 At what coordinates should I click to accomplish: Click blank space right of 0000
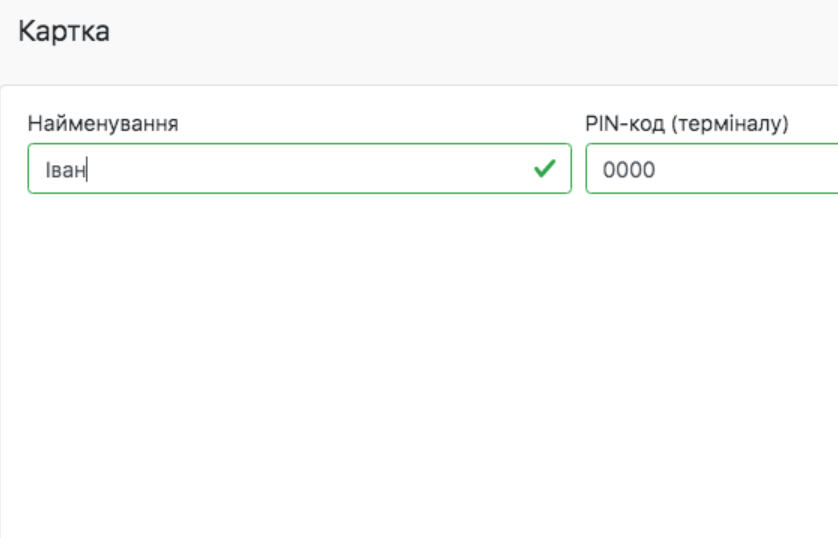pos(750,169)
